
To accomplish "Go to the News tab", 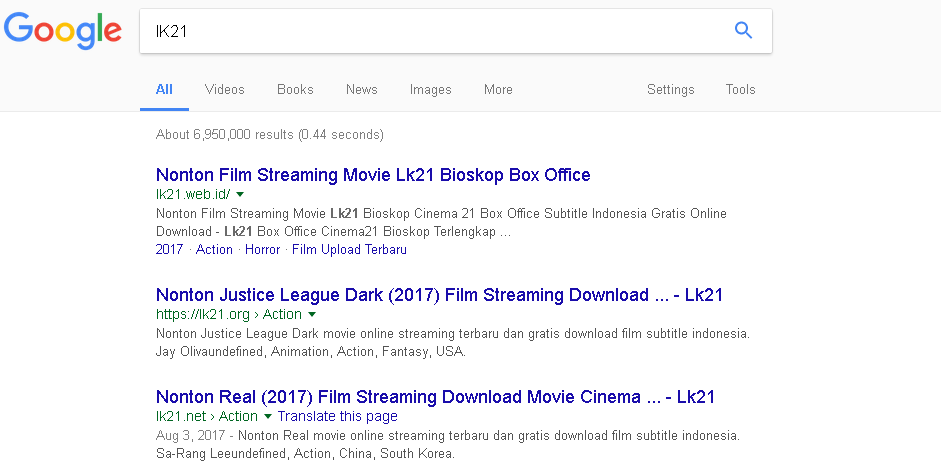I will tap(361, 89).
